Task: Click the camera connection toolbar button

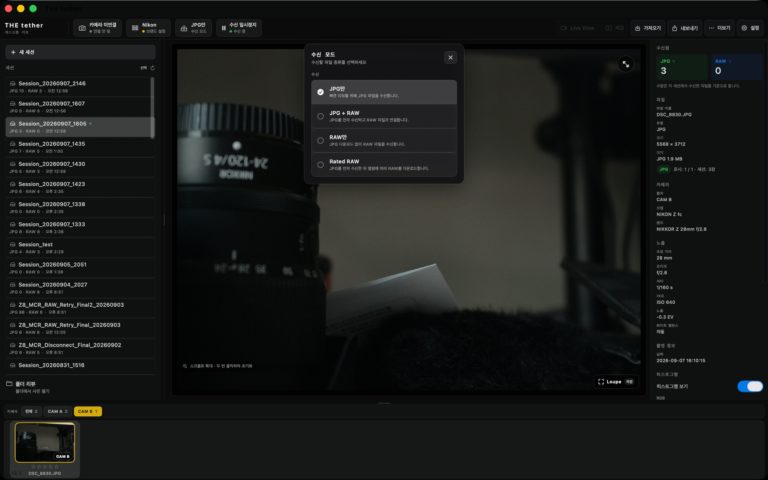Action: (x=97, y=28)
